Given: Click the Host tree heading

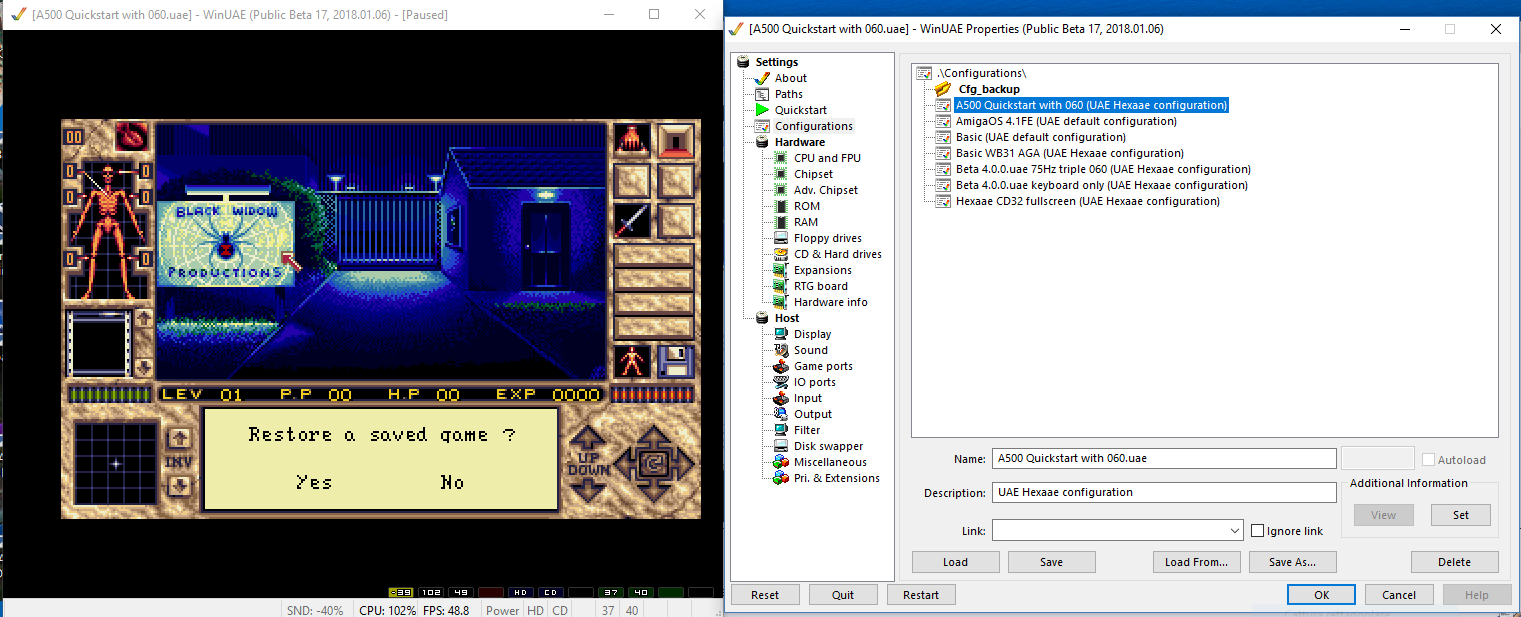Looking at the screenshot, I should tap(787, 318).
